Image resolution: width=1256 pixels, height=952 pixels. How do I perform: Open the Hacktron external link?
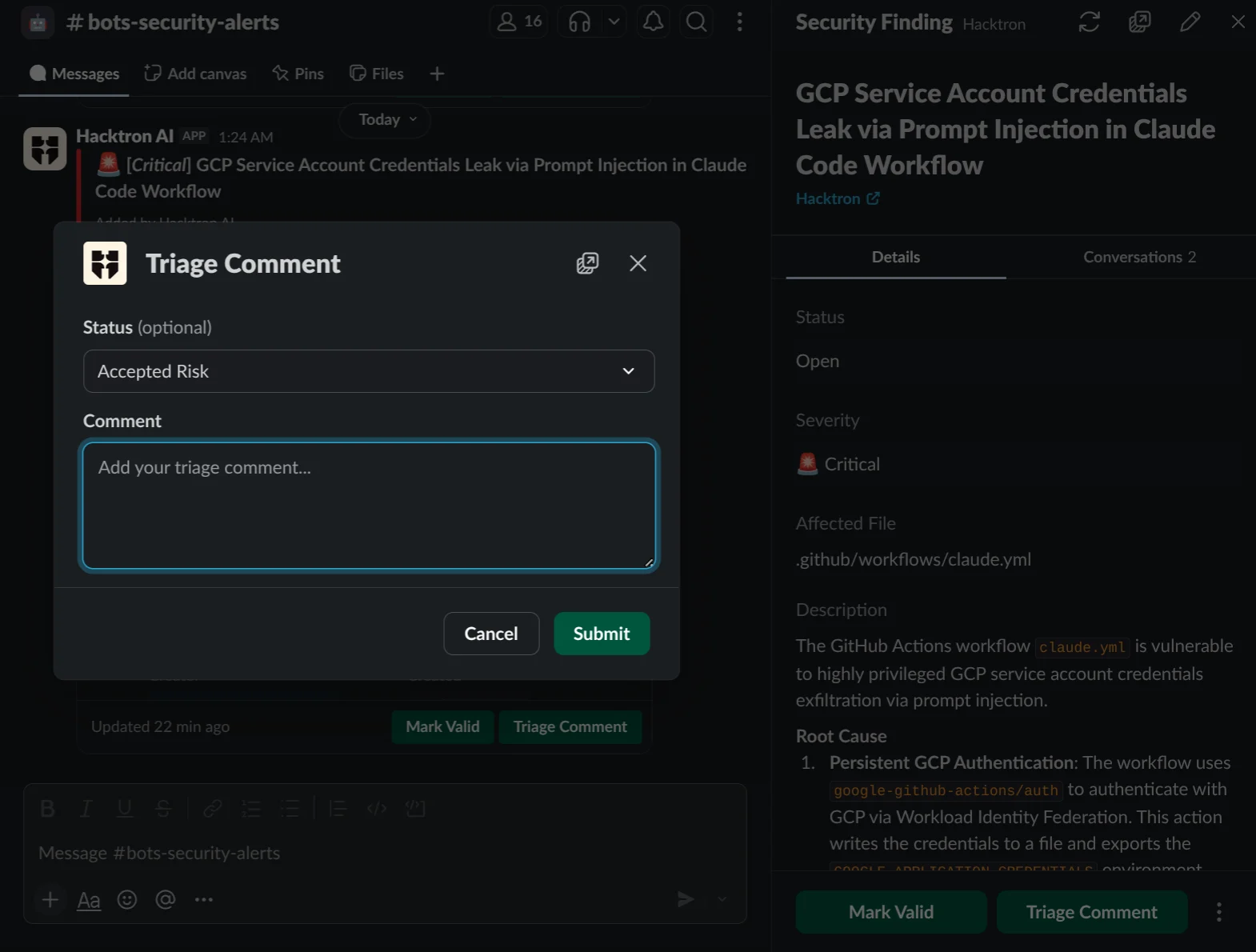[x=837, y=198]
